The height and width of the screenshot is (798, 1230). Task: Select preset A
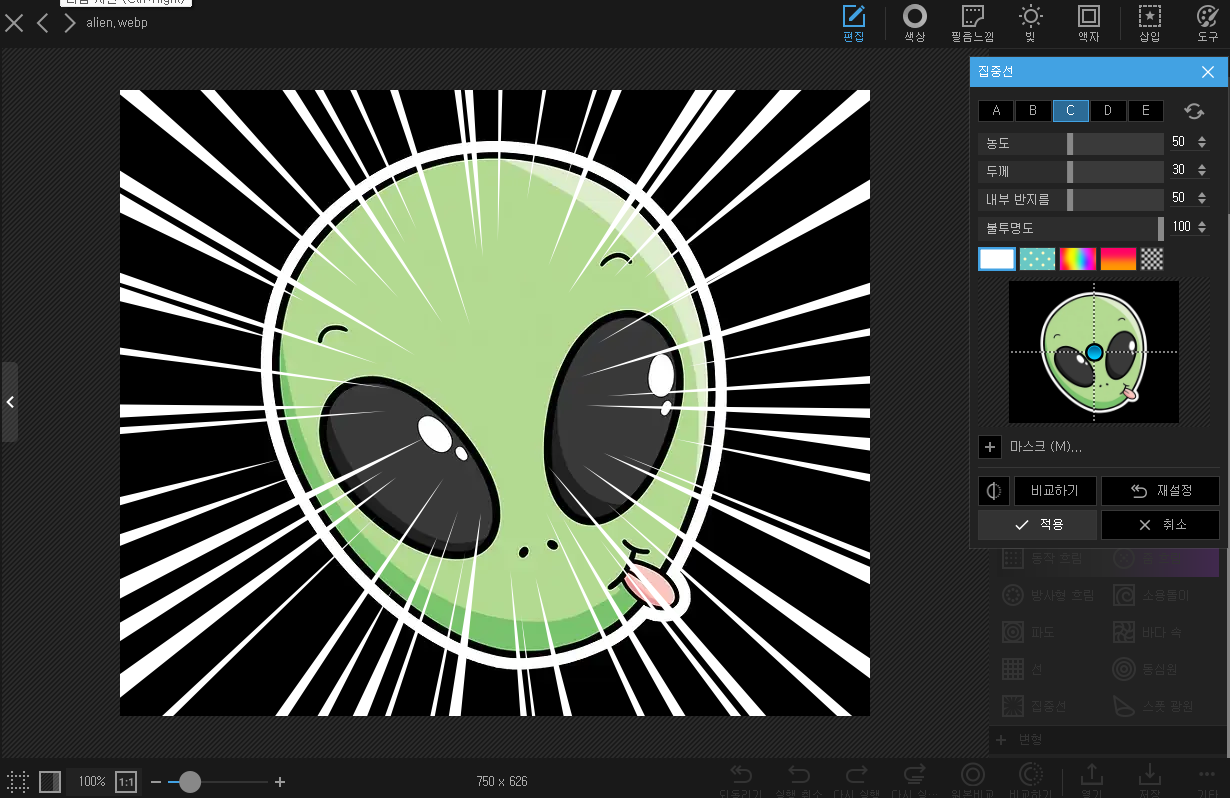(x=996, y=110)
